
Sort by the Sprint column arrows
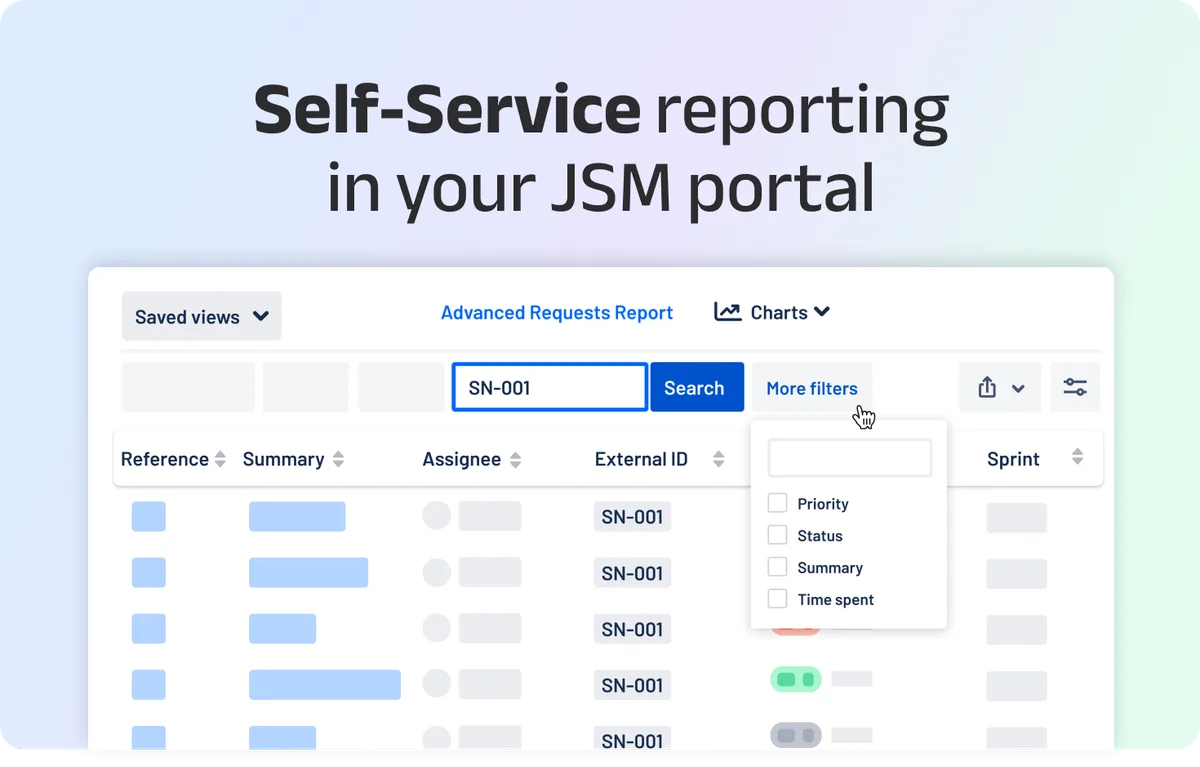click(x=1077, y=456)
